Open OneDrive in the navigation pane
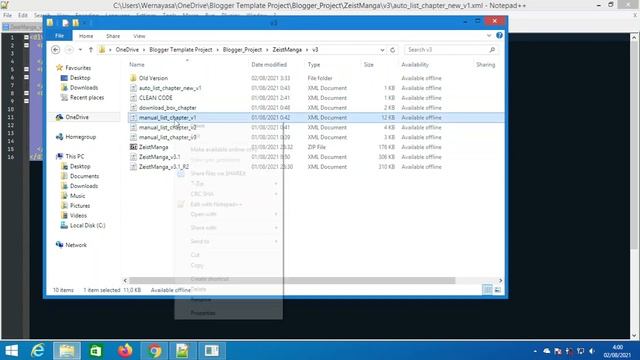The width and height of the screenshot is (640, 360). click(77, 117)
